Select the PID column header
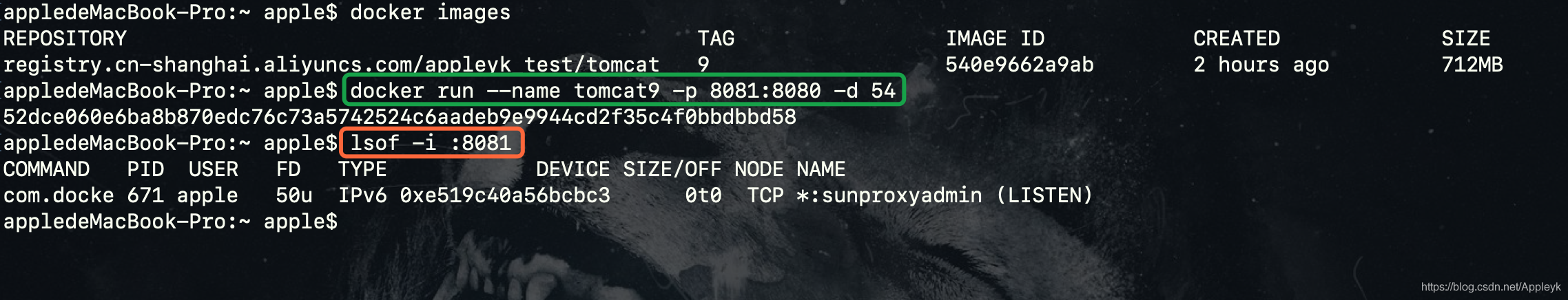Screen dimensions: 1568x300 [145, 169]
